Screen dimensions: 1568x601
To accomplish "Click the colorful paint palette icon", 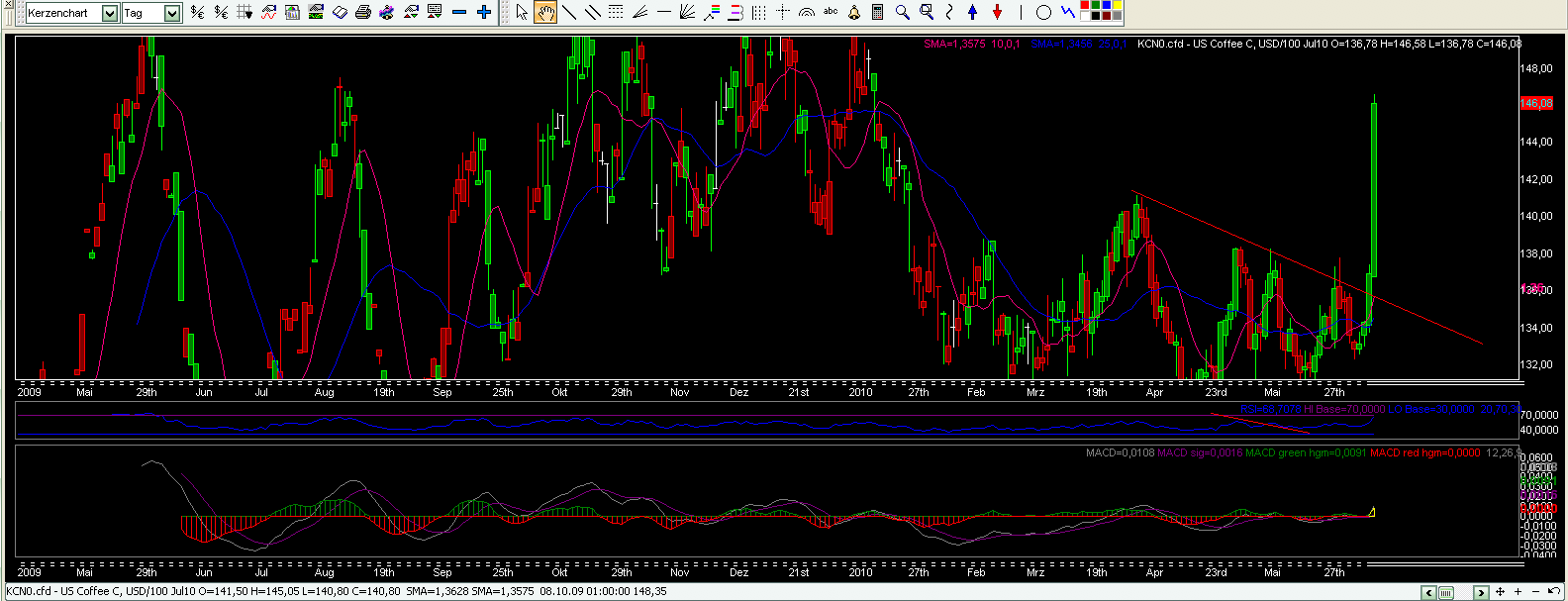I will coord(387,12).
